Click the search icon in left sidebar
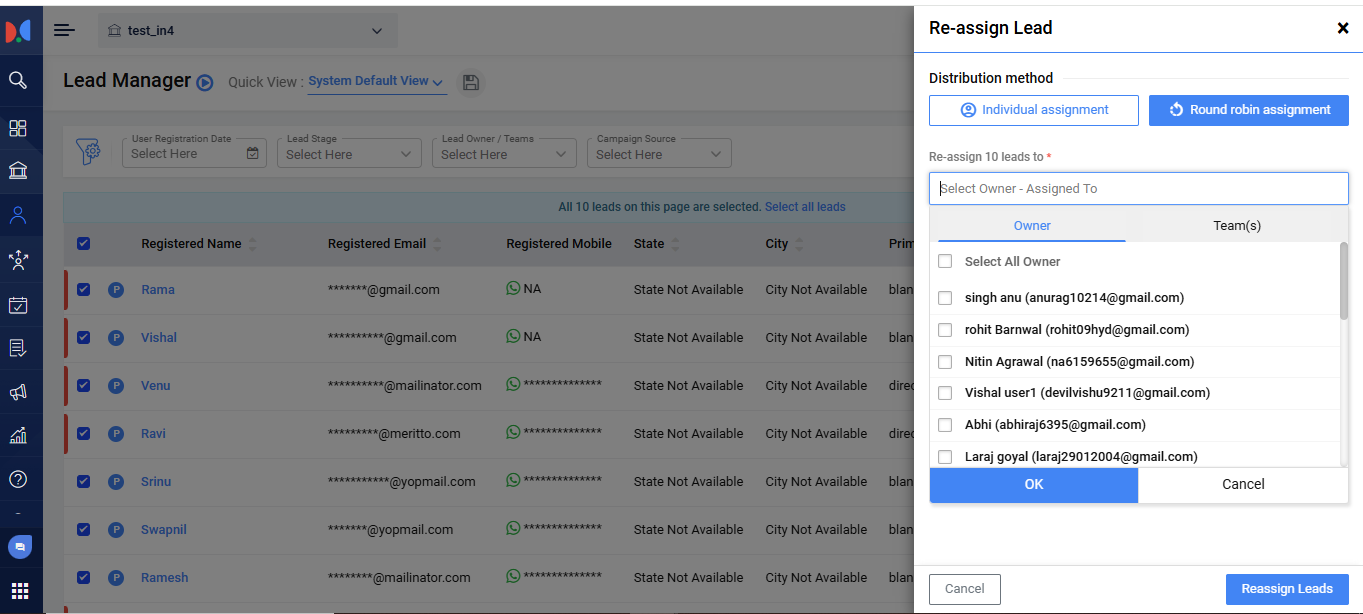 click(18, 80)
